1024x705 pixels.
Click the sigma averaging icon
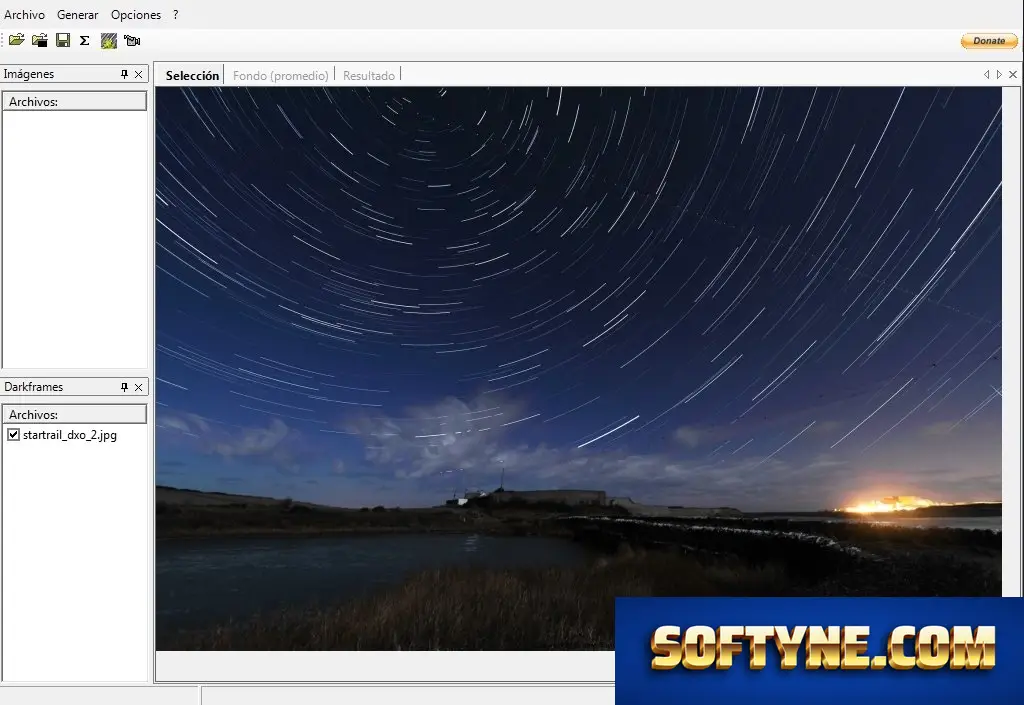click(85, 40)
